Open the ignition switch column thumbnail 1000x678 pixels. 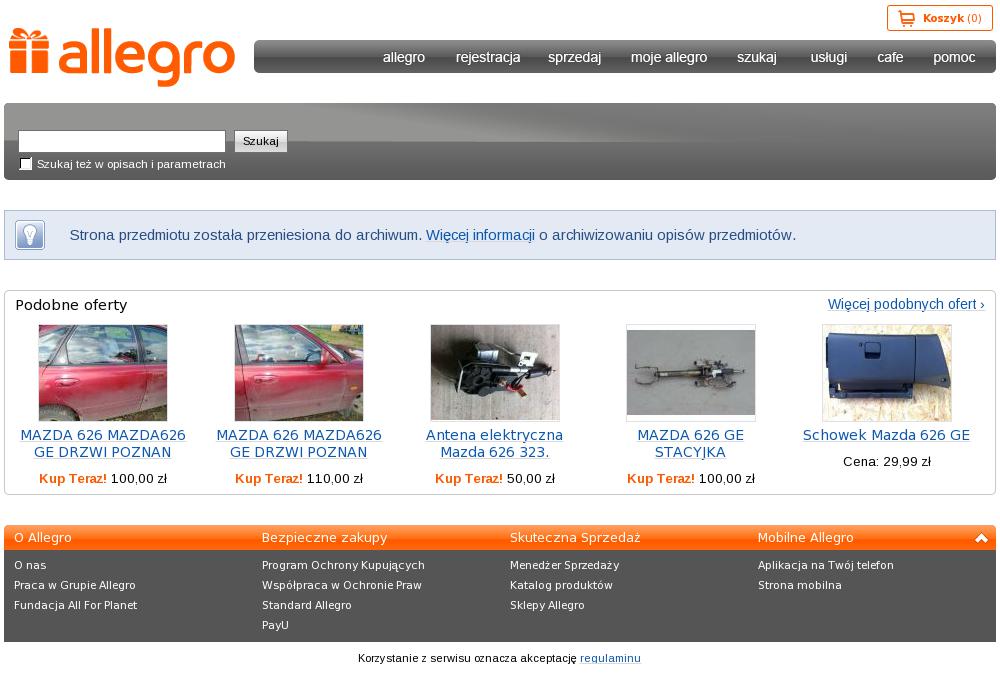691,372
